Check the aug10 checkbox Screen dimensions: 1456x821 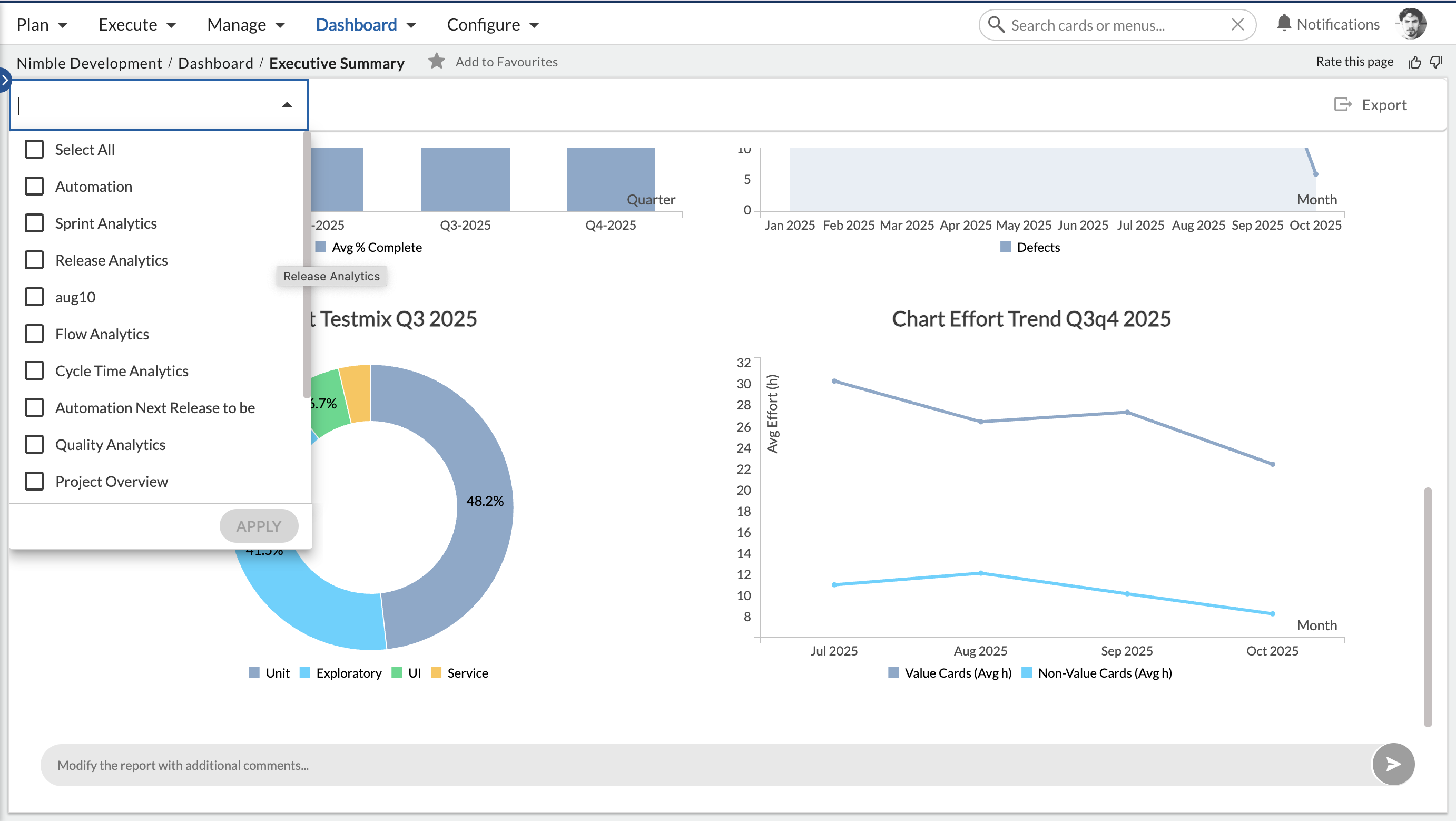click(x=34, y=297)
